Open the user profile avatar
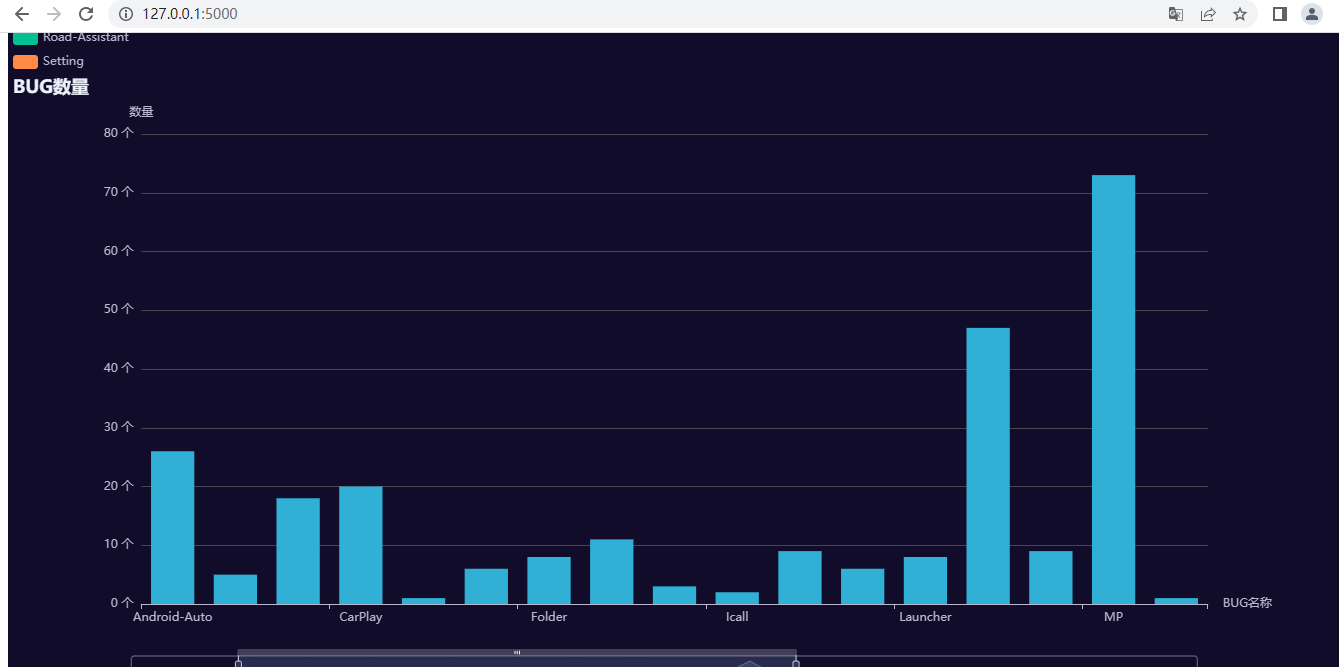This screenshot has width=1339, height=667. point(1311,14)
